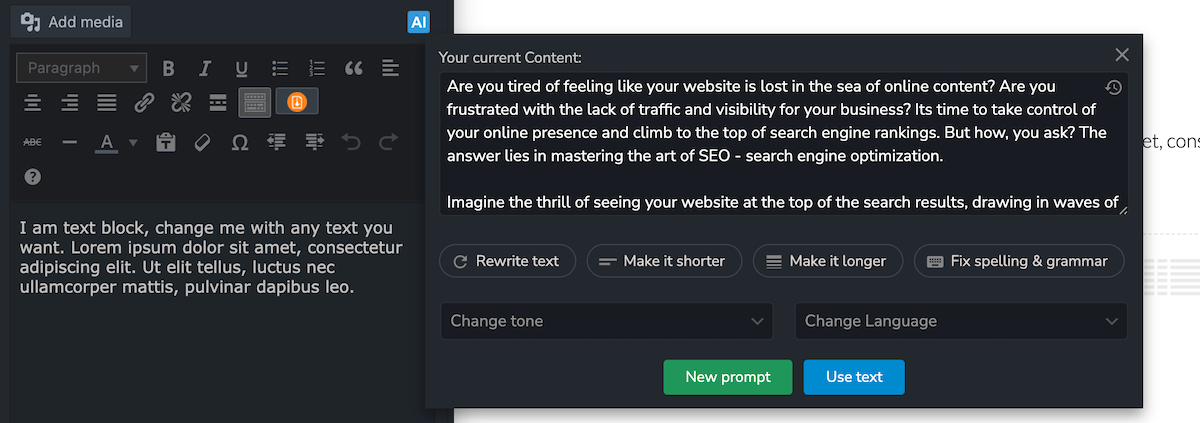Toggle italic formatting
The height and width of the screenshot is (423, 1200).
[205, 68]
